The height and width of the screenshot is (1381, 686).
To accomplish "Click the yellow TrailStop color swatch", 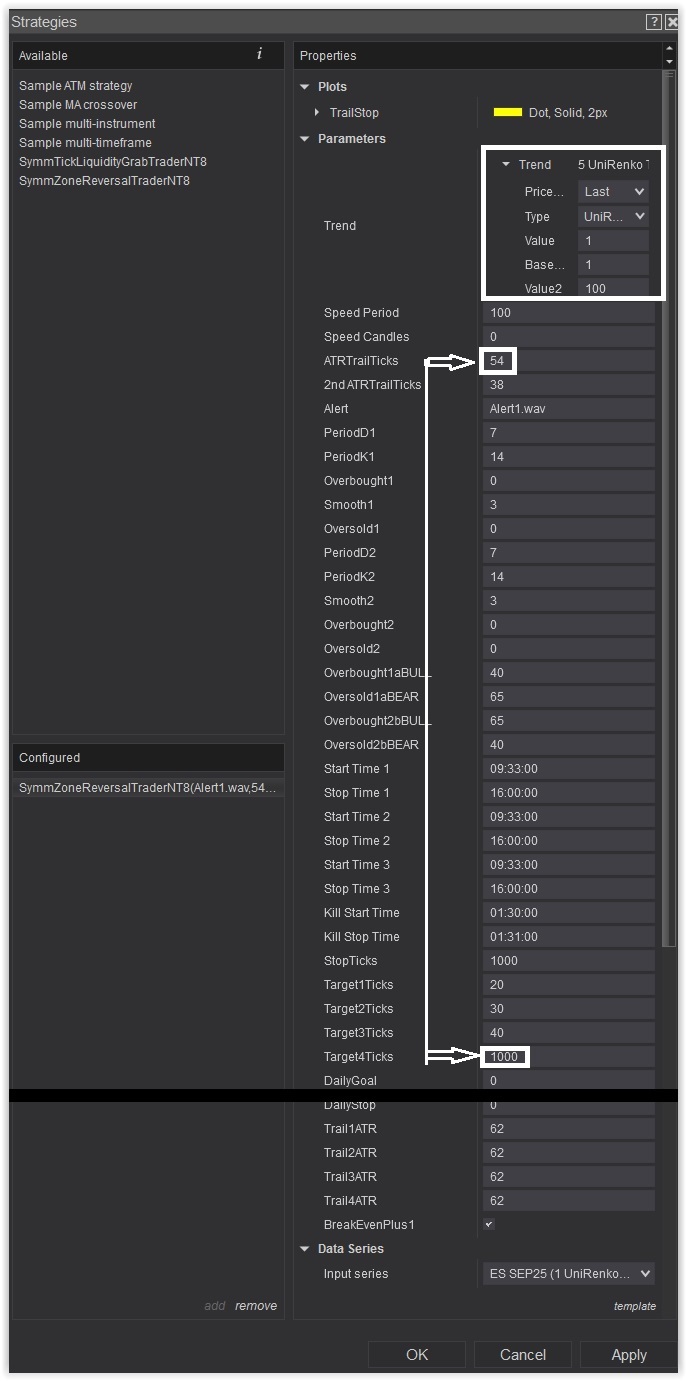I will click(508, 113).
